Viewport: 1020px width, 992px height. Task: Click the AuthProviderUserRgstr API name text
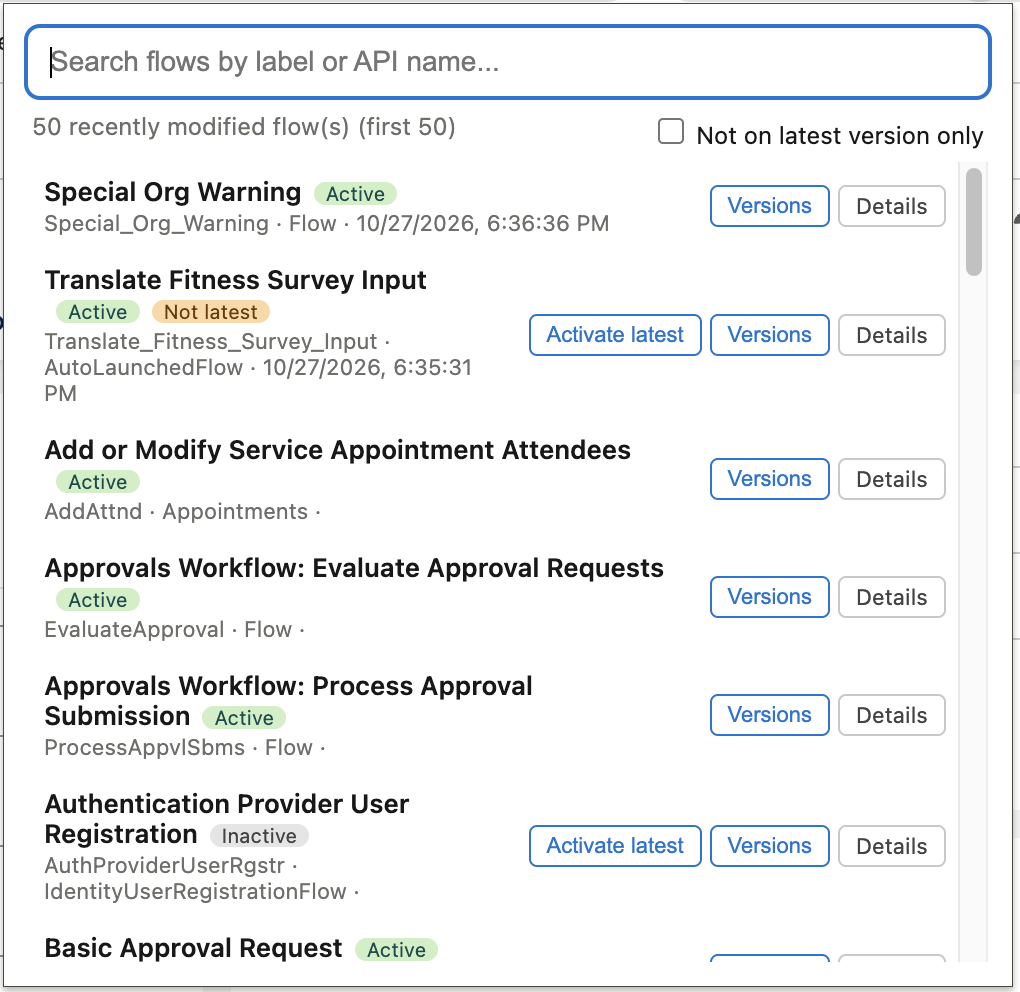[x=165, y=866]
